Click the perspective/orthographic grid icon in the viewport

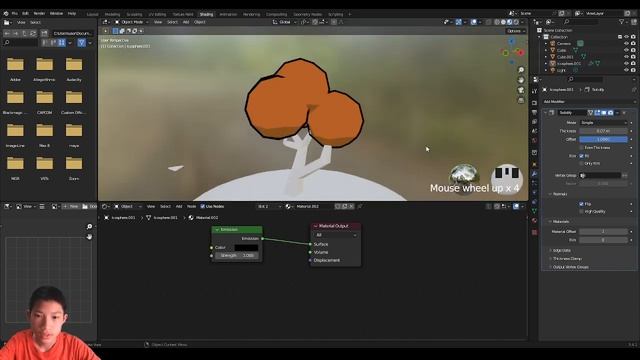click(521, 100)
